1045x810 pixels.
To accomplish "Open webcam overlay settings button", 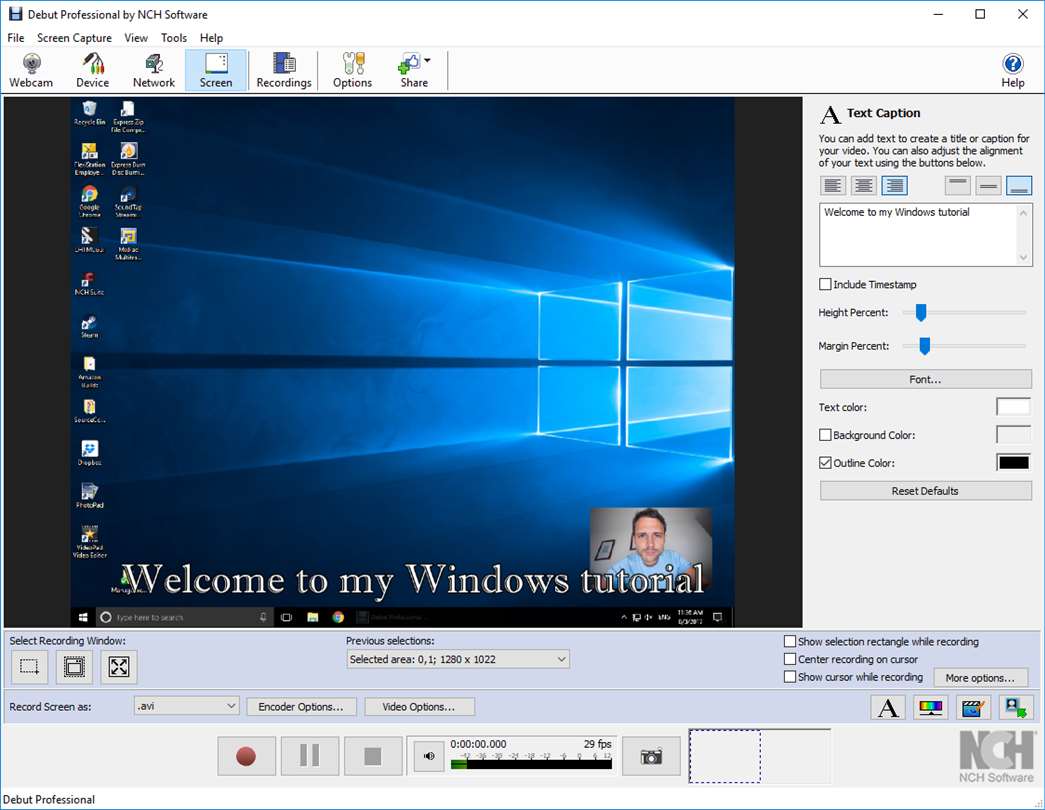I will (x=1016, y=707).
